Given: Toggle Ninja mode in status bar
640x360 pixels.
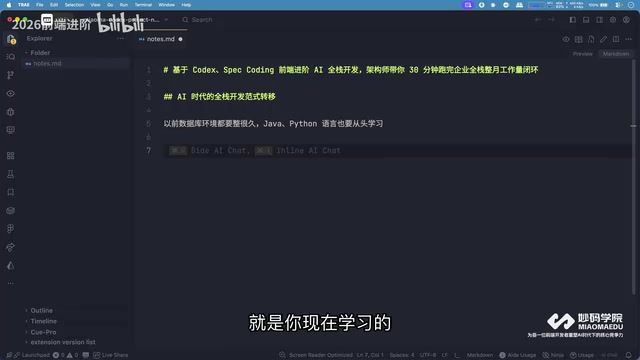Looking at the screenshot, I should (x=553, y=355).
